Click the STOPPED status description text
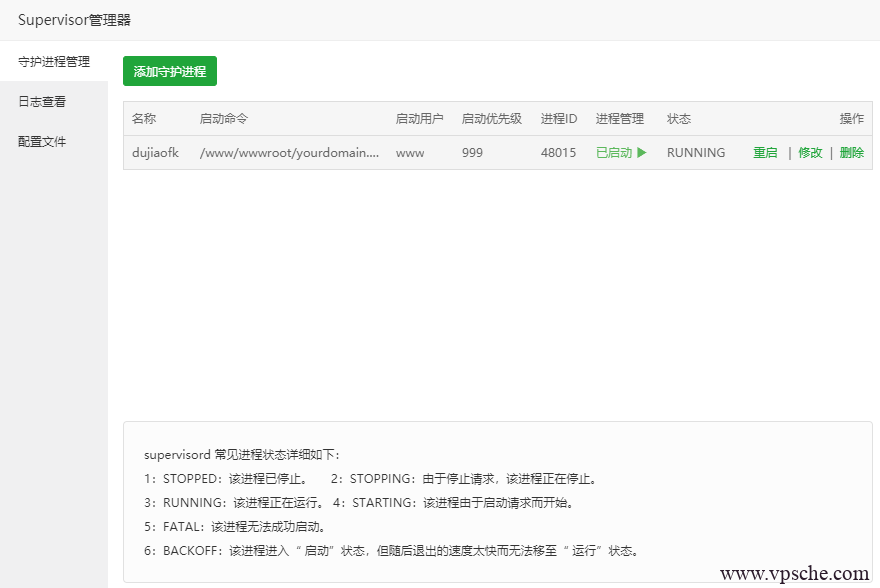The width and height of the screenshot is (880, 588). click(x=226, y=479)
